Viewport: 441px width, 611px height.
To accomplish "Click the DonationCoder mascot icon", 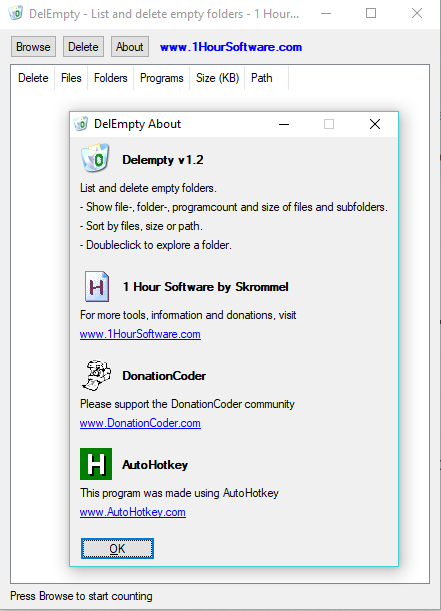I will point(96,375).
